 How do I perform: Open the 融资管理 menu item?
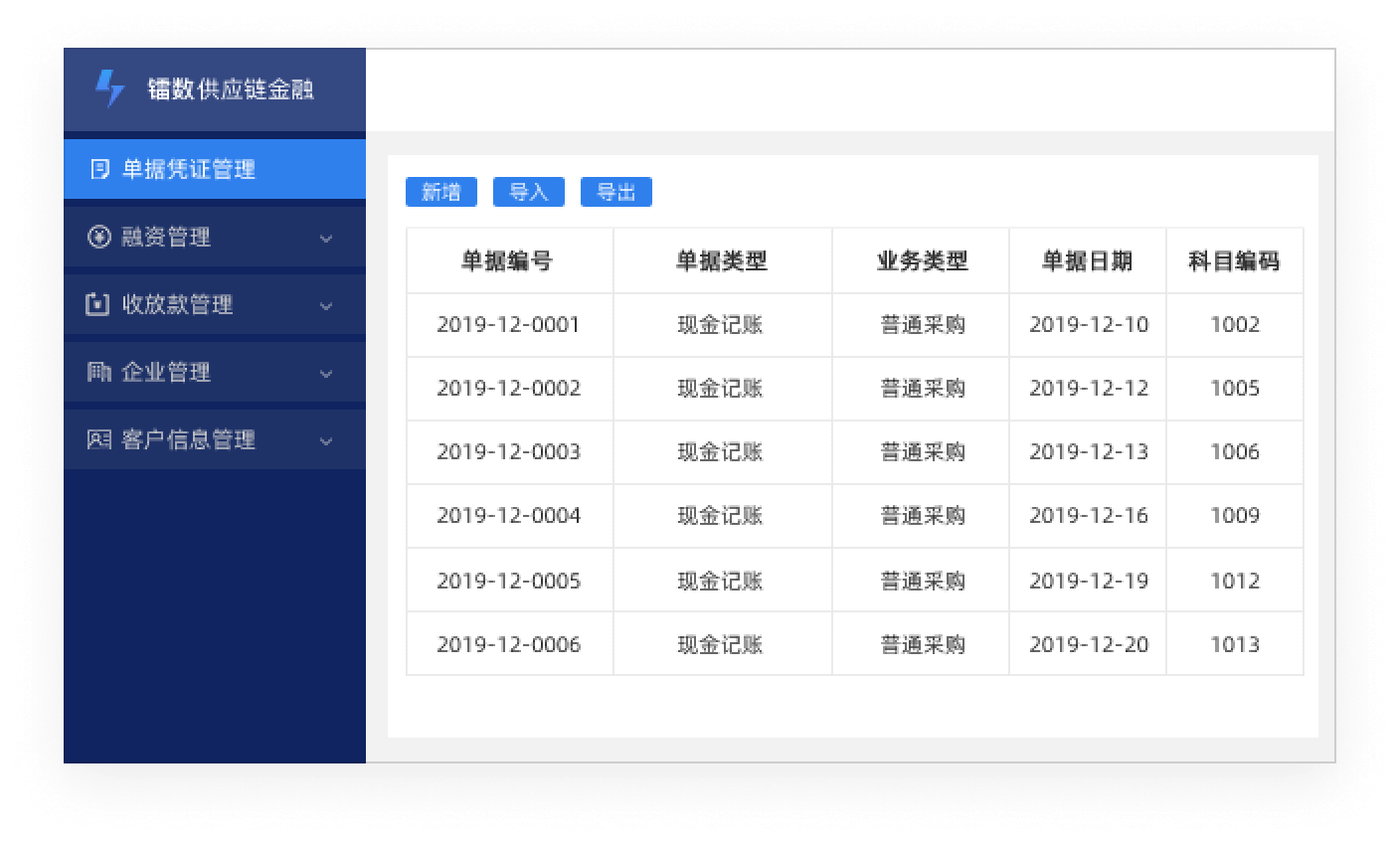coord(215,237)
